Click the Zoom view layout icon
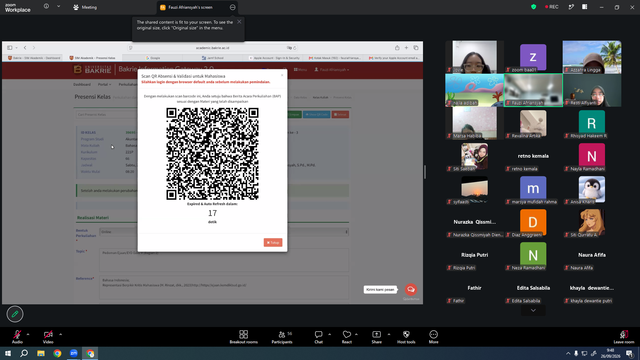The width and height of the screenshot is (640, 360). [584, 7]
